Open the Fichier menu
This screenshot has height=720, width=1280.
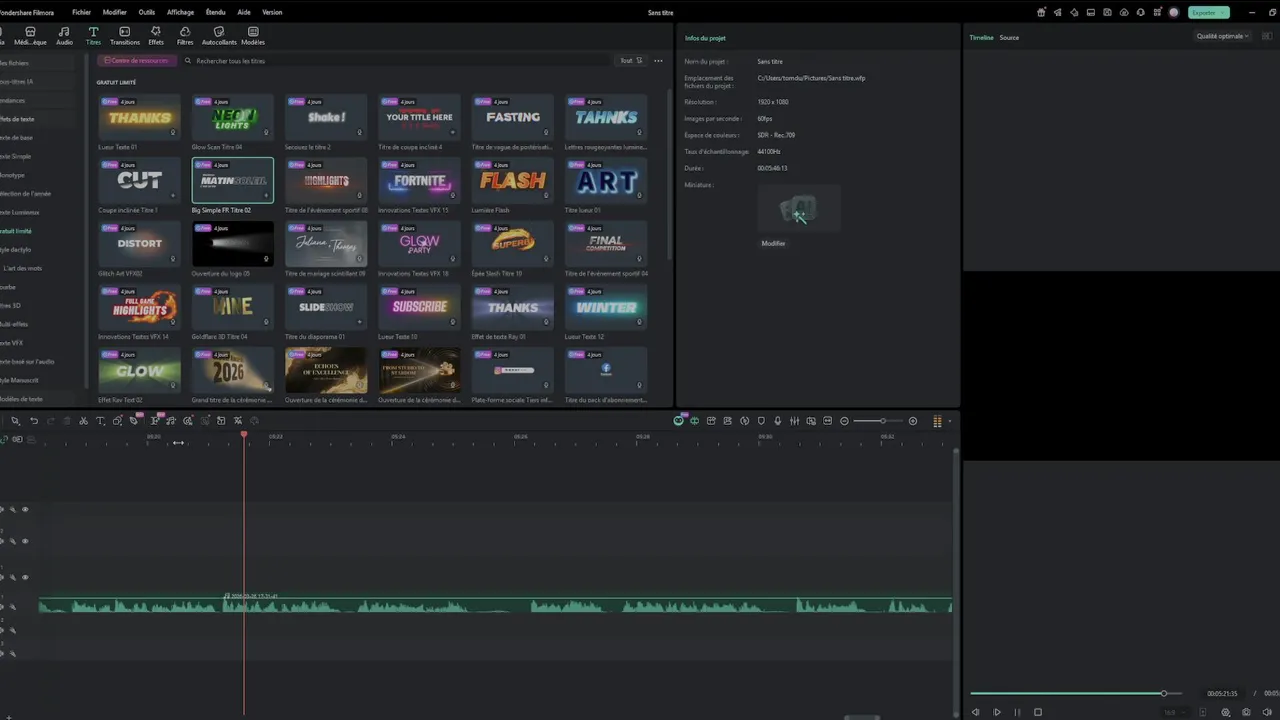coord(81,12)
